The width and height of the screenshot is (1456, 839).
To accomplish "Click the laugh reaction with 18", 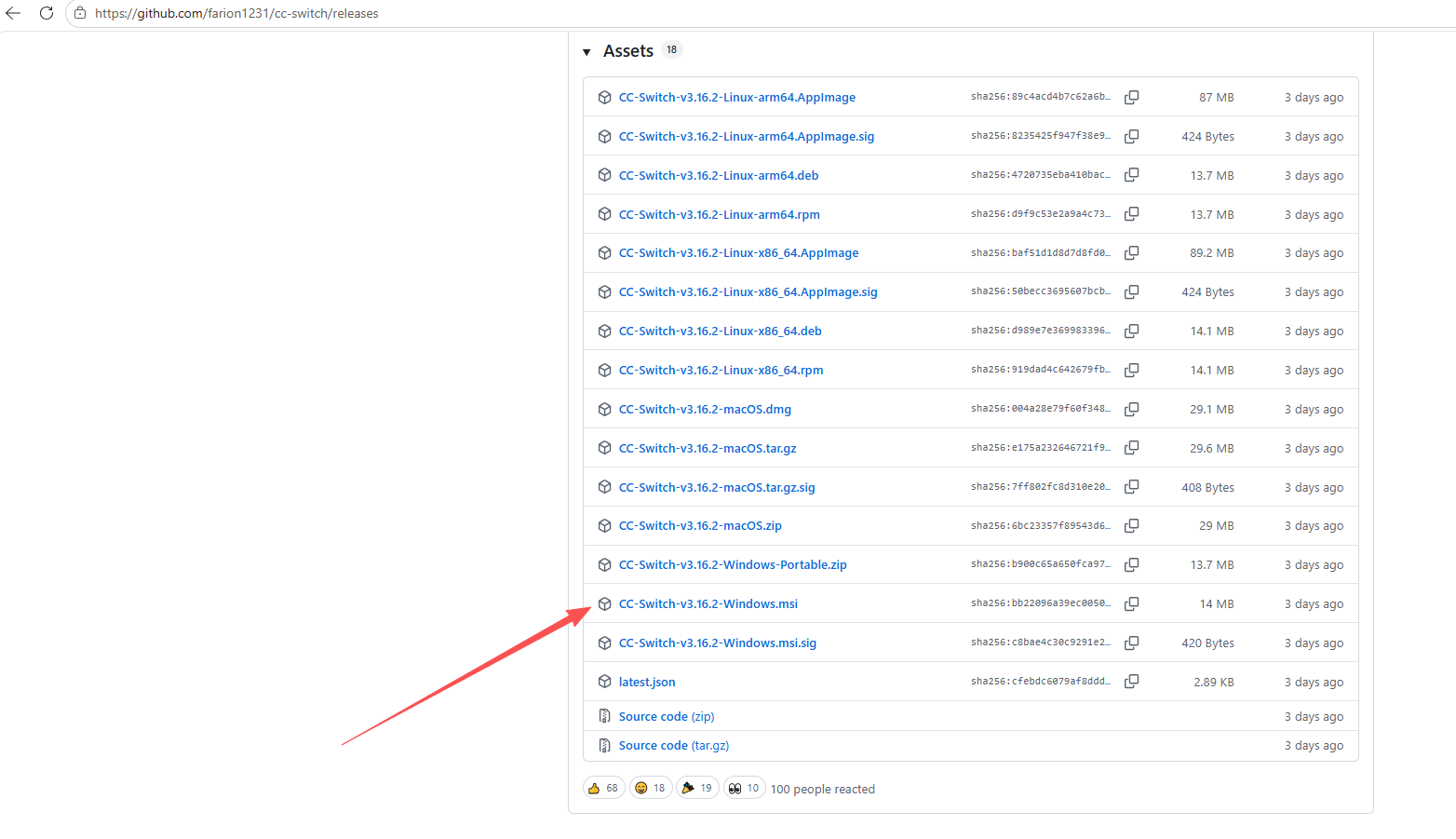I will tap(651, 789).
